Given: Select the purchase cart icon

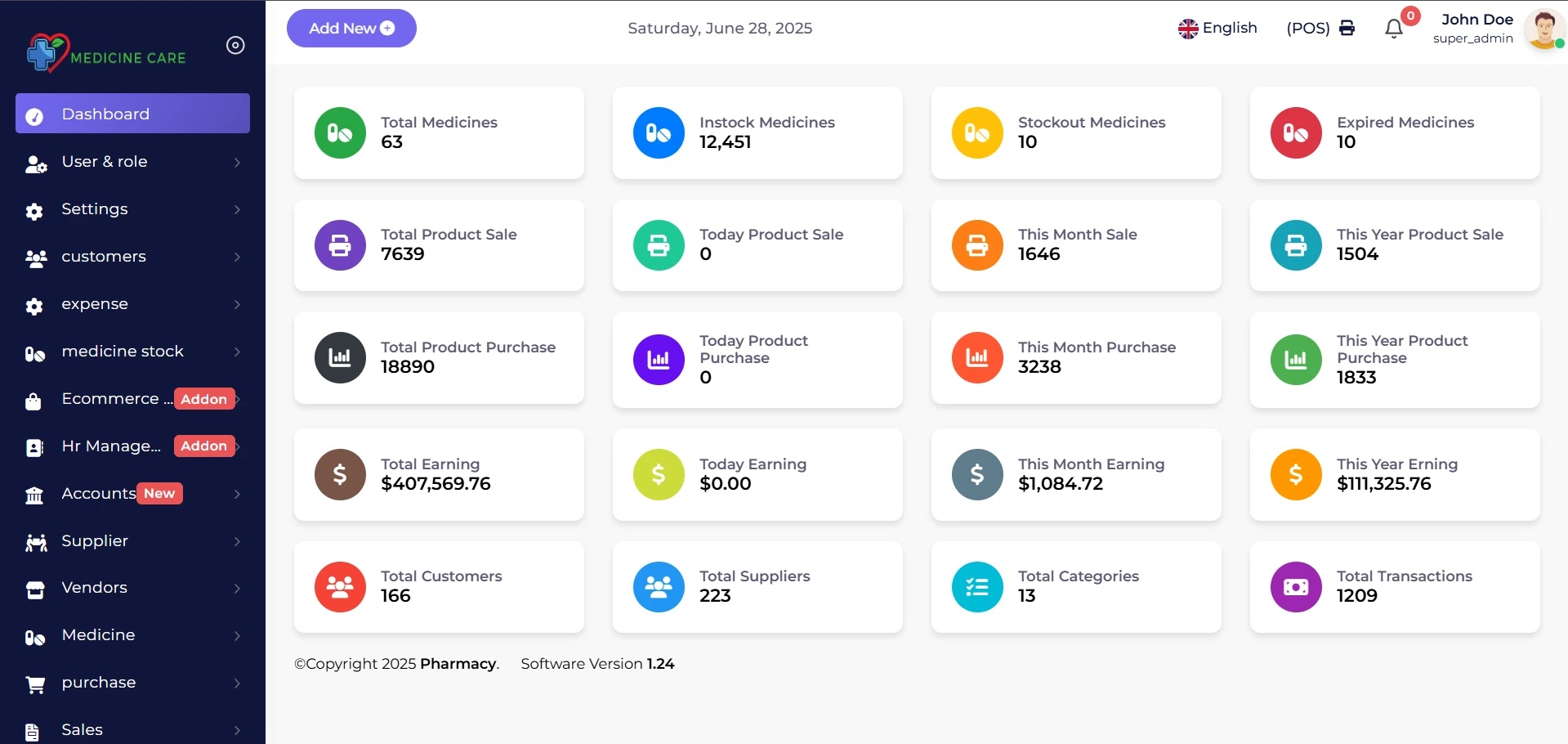Looking at the screenshot, I should 34,683.
